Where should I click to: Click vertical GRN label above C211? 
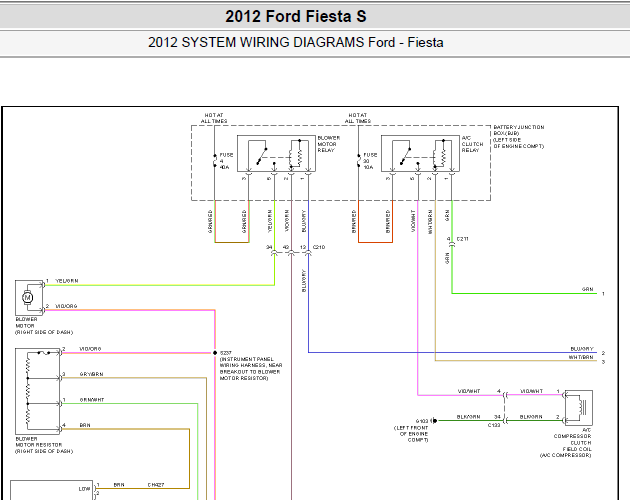click(x=447, y=215)
